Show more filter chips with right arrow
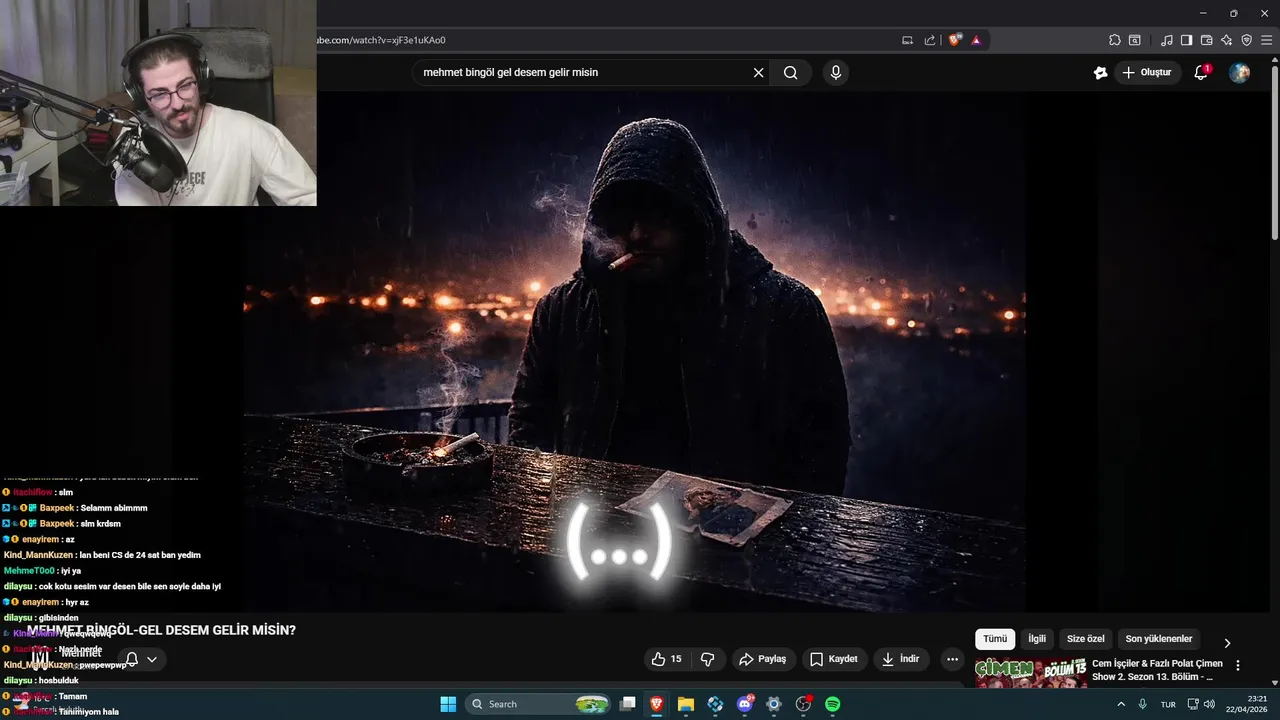Screen dimensions: 1280x720 click(1228, 643)
